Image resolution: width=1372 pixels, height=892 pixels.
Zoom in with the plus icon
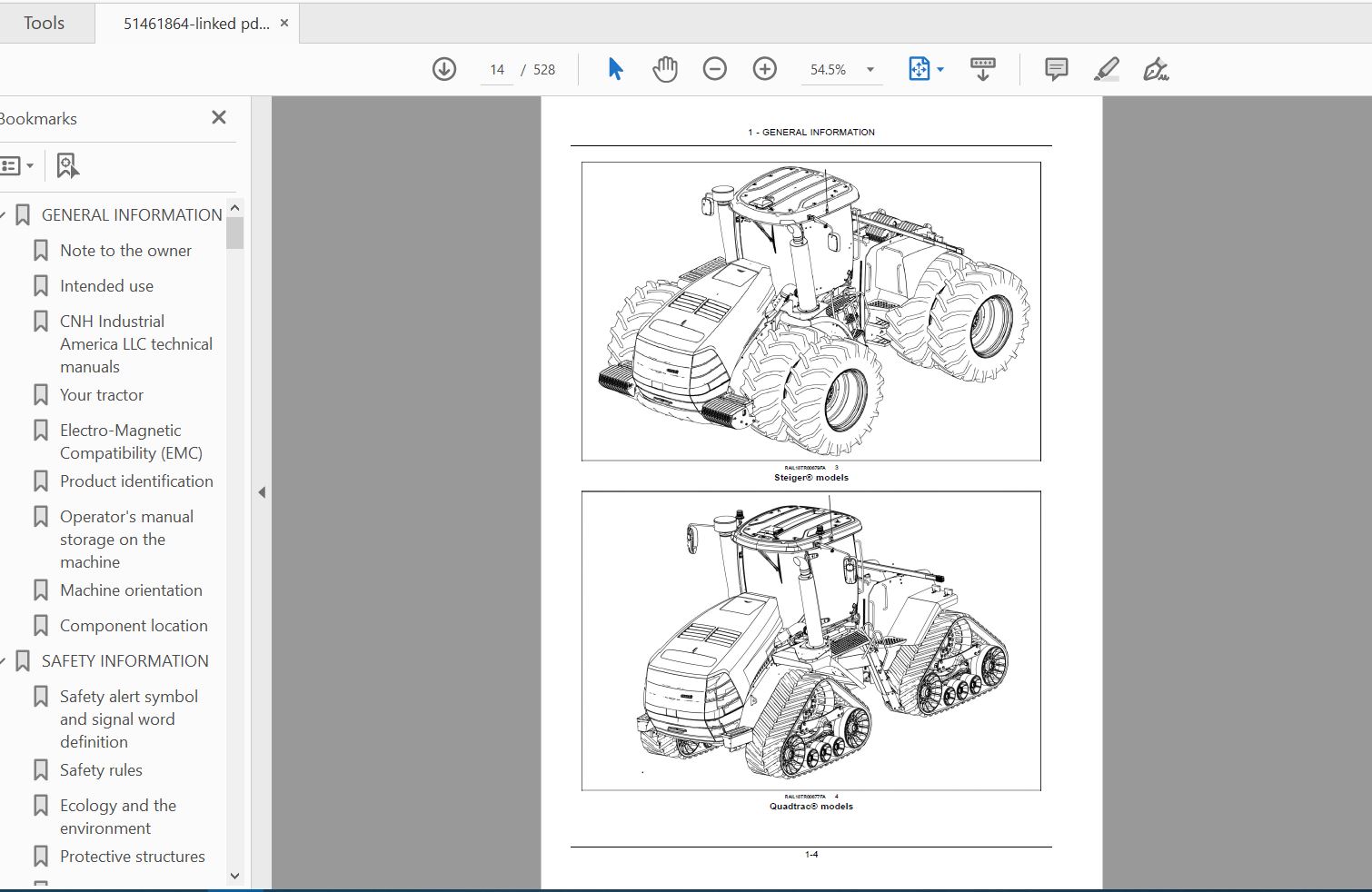pos(765,69)
